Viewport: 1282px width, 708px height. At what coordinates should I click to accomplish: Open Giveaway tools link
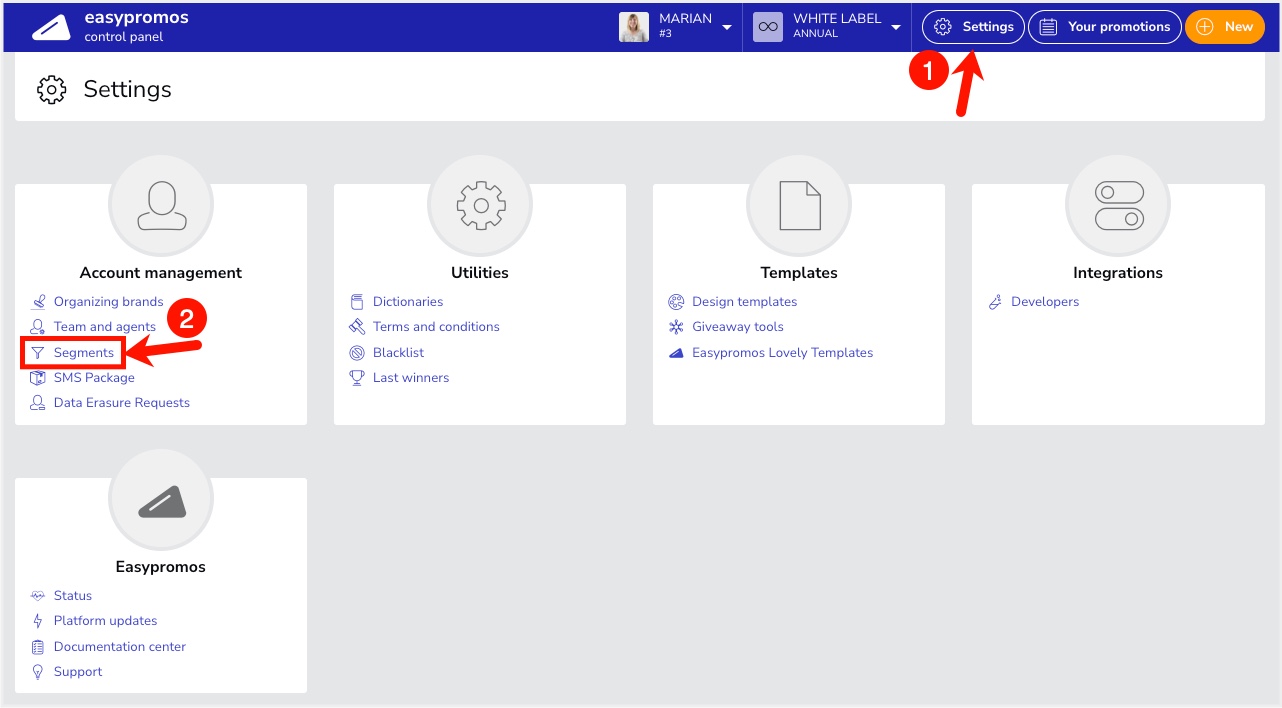point(738,326)
